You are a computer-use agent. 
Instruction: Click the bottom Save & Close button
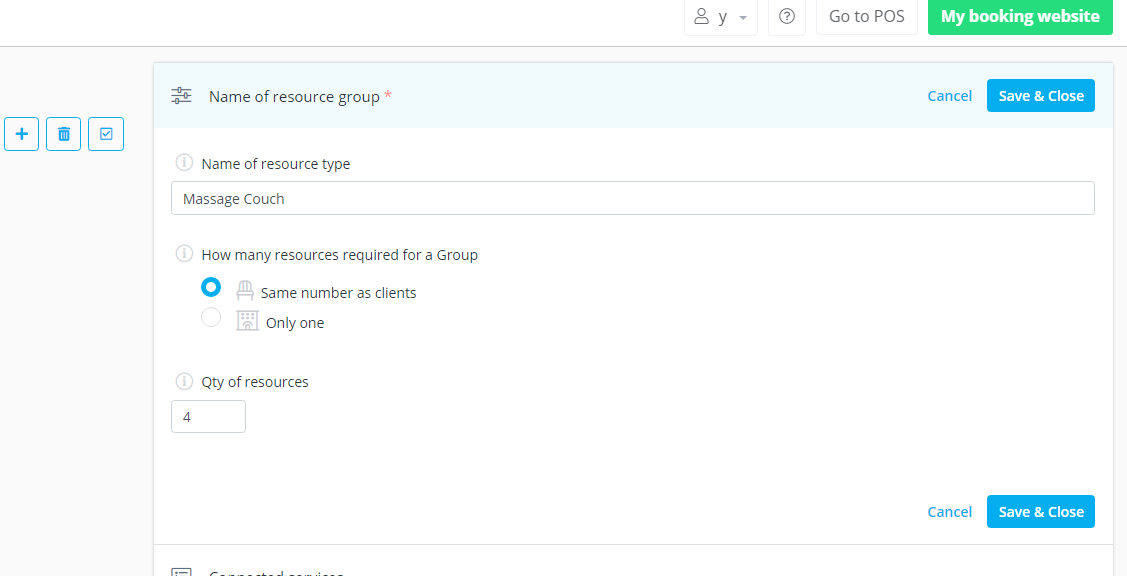pyautogui.click(x=1040, y=512)
